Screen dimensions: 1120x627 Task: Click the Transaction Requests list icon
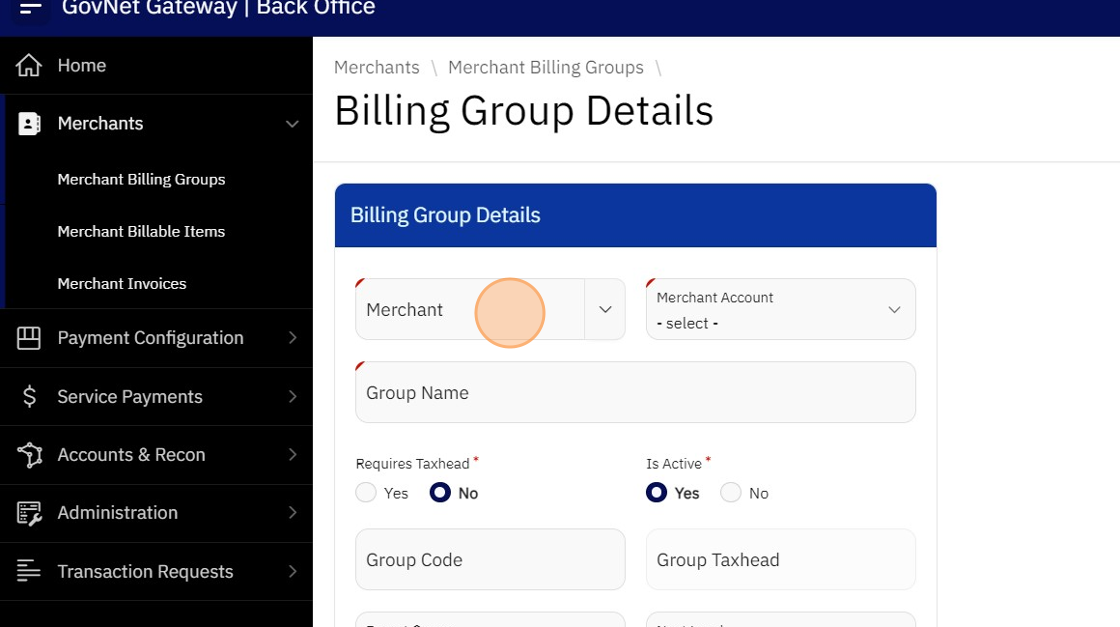coord(29,571)
